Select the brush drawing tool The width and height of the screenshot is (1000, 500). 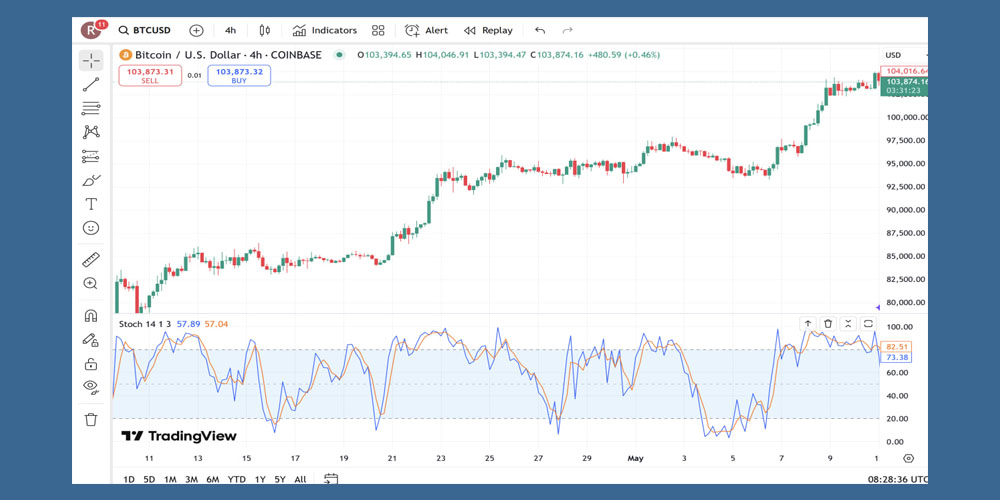point(91,180)
